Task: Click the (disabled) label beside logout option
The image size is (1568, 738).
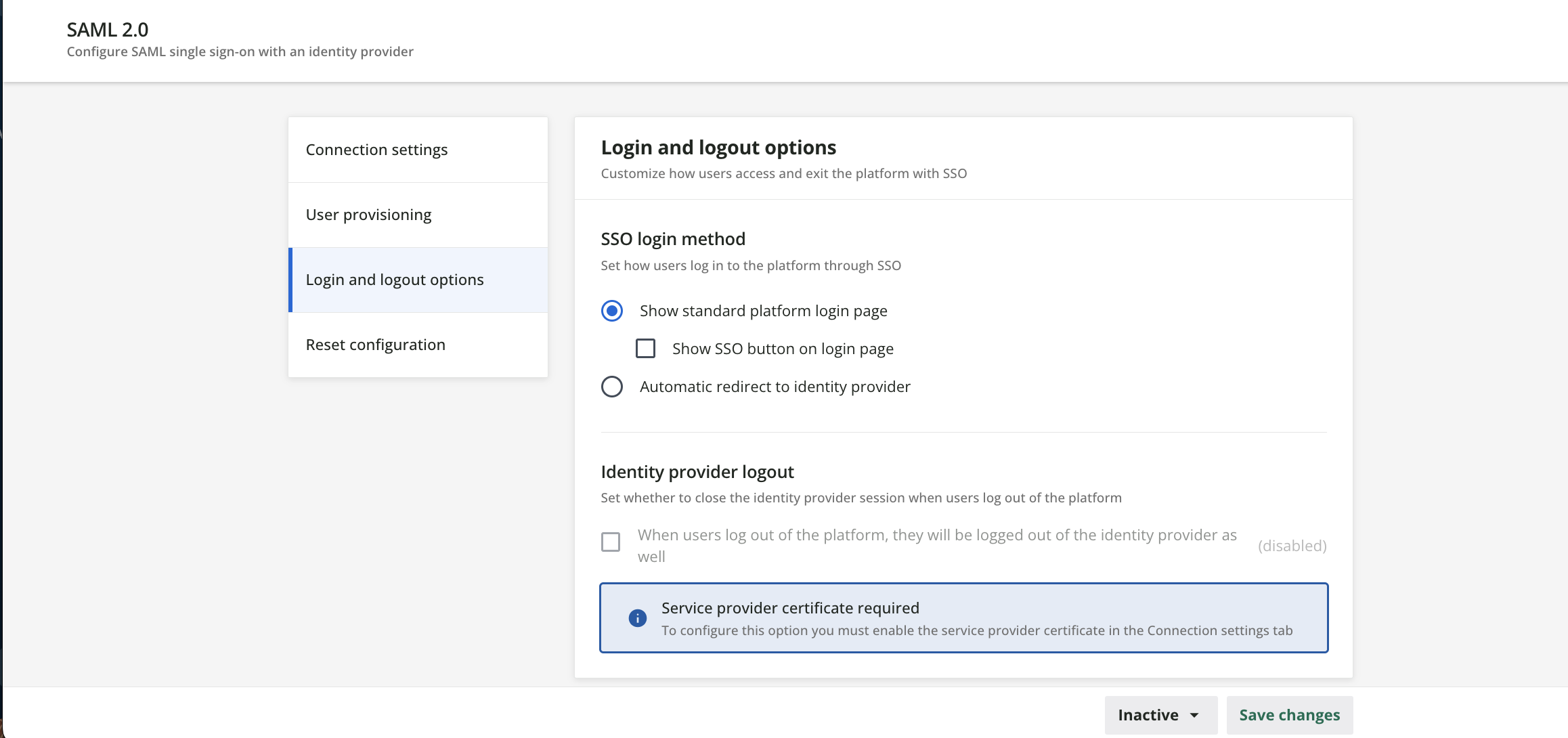Action: (x=1292, y=546)
